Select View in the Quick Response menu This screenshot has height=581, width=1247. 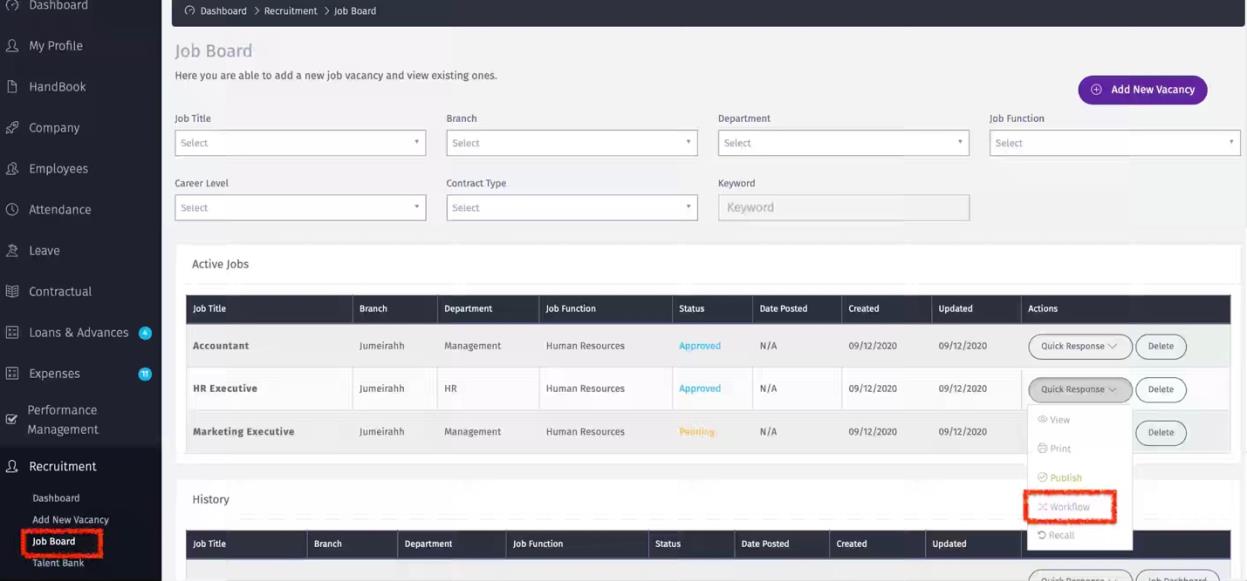point(1059,420)
